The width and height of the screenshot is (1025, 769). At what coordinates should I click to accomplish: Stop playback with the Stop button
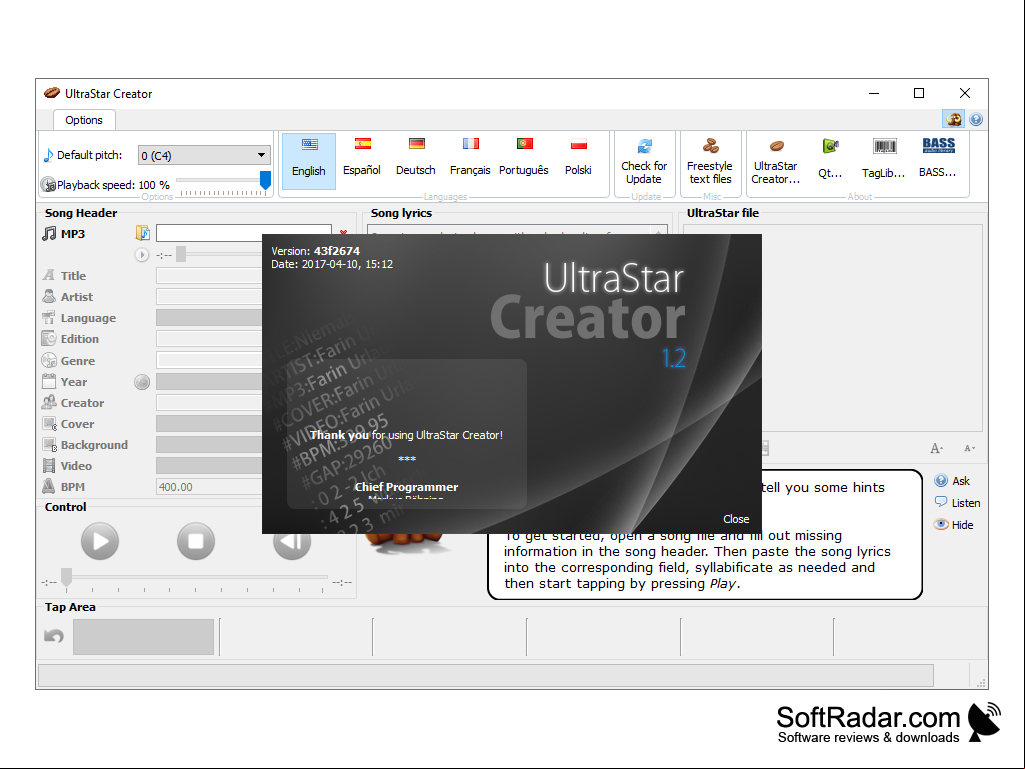coord(196,541)
